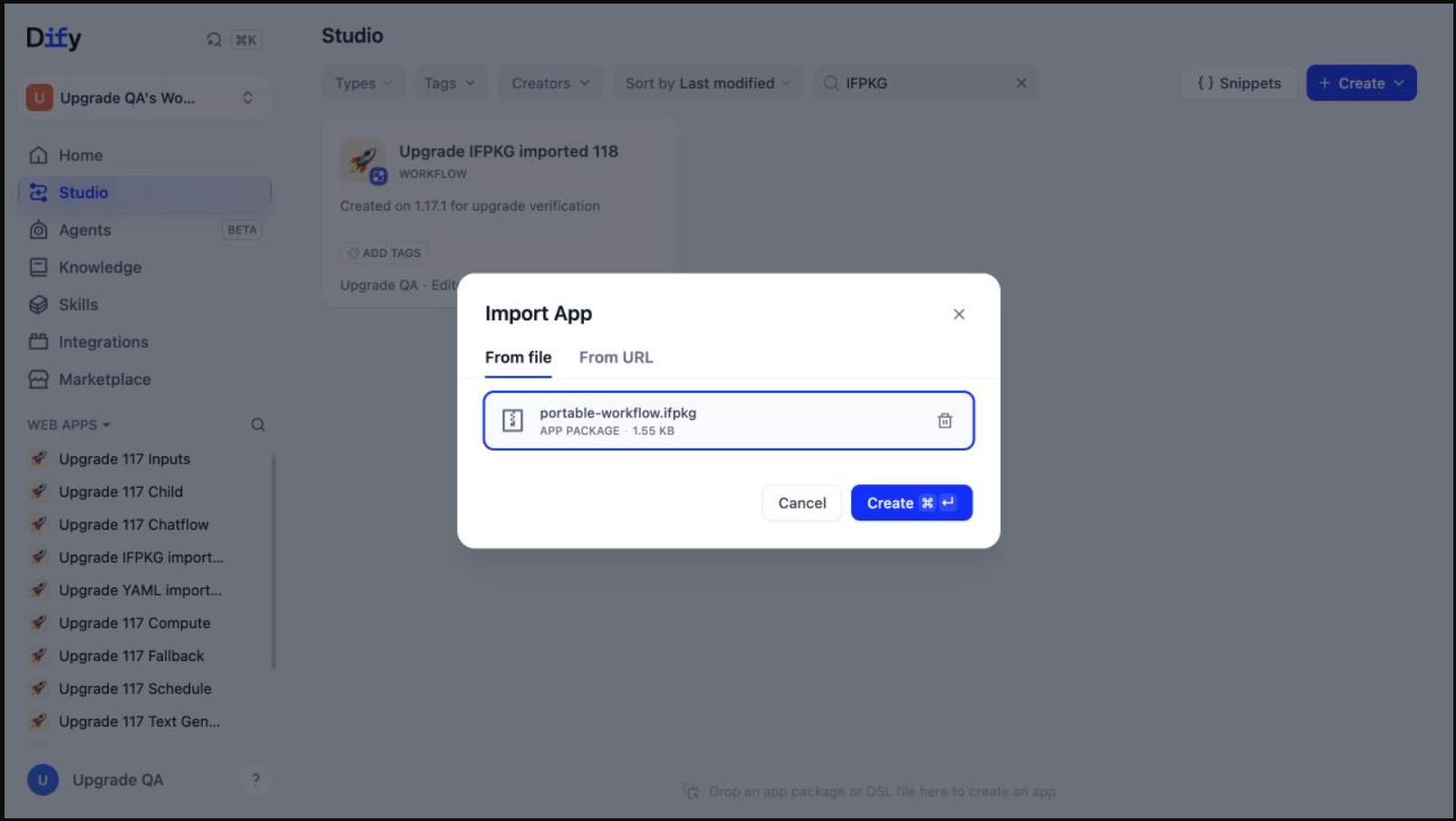
Task: Open the quick search command K shortcut
Action: (234, 40)
